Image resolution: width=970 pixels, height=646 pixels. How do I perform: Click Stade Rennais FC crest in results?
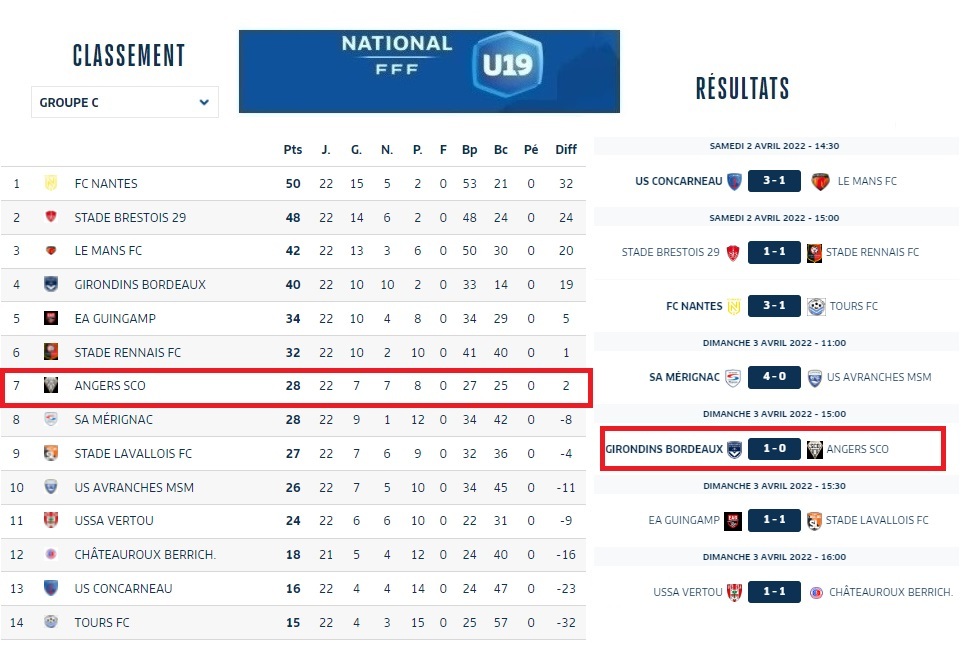[815, 252]
